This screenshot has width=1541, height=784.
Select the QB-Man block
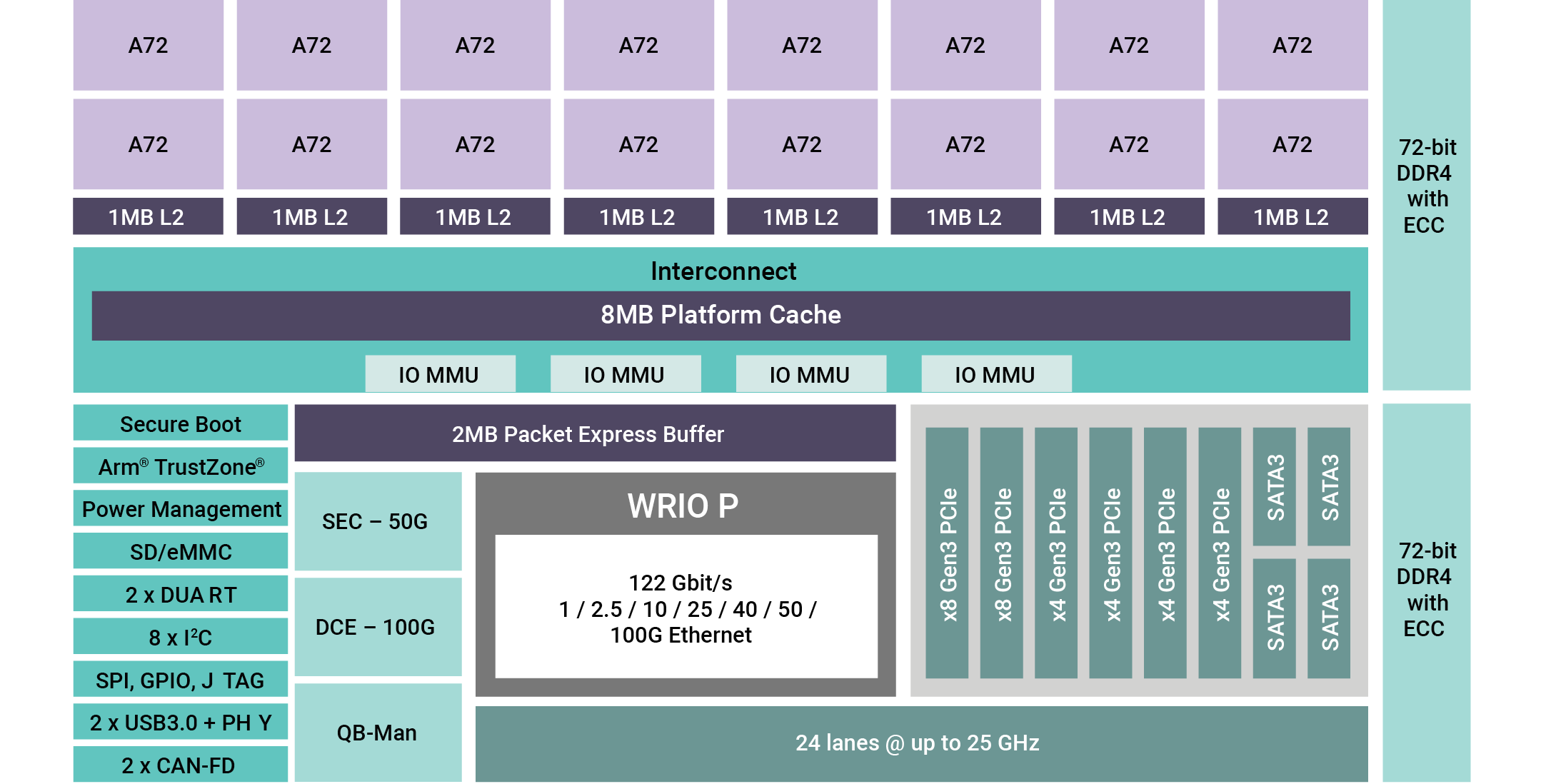click(377, 733)
